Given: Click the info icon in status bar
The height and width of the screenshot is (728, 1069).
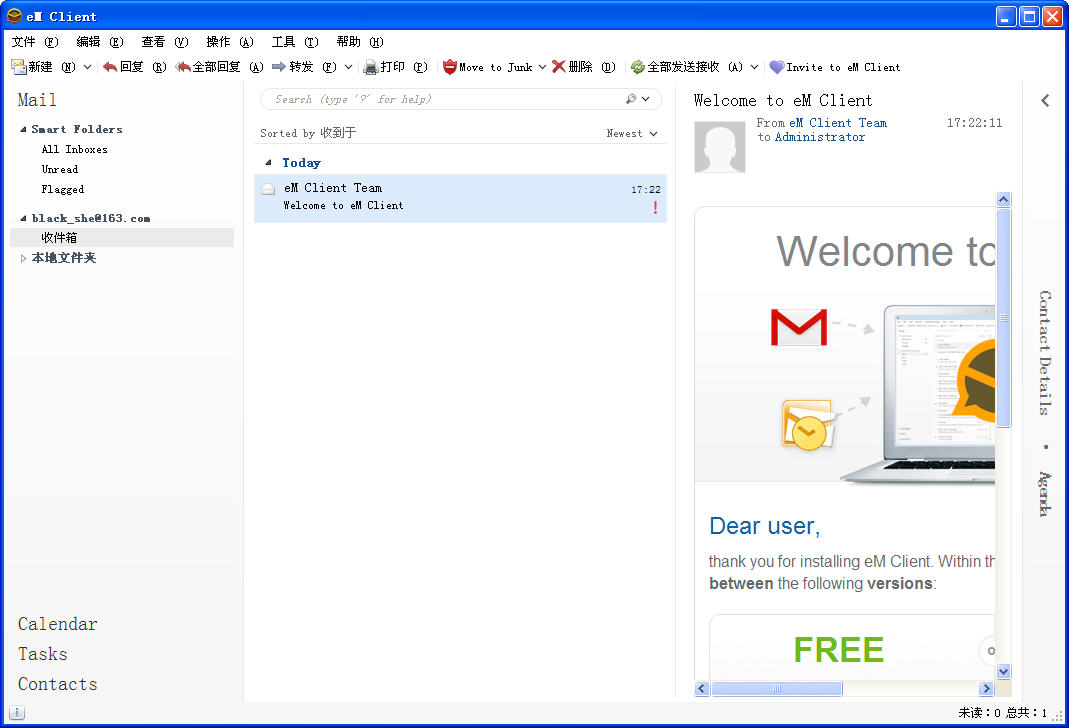Looking at the screenshot, I should [17, 713].
